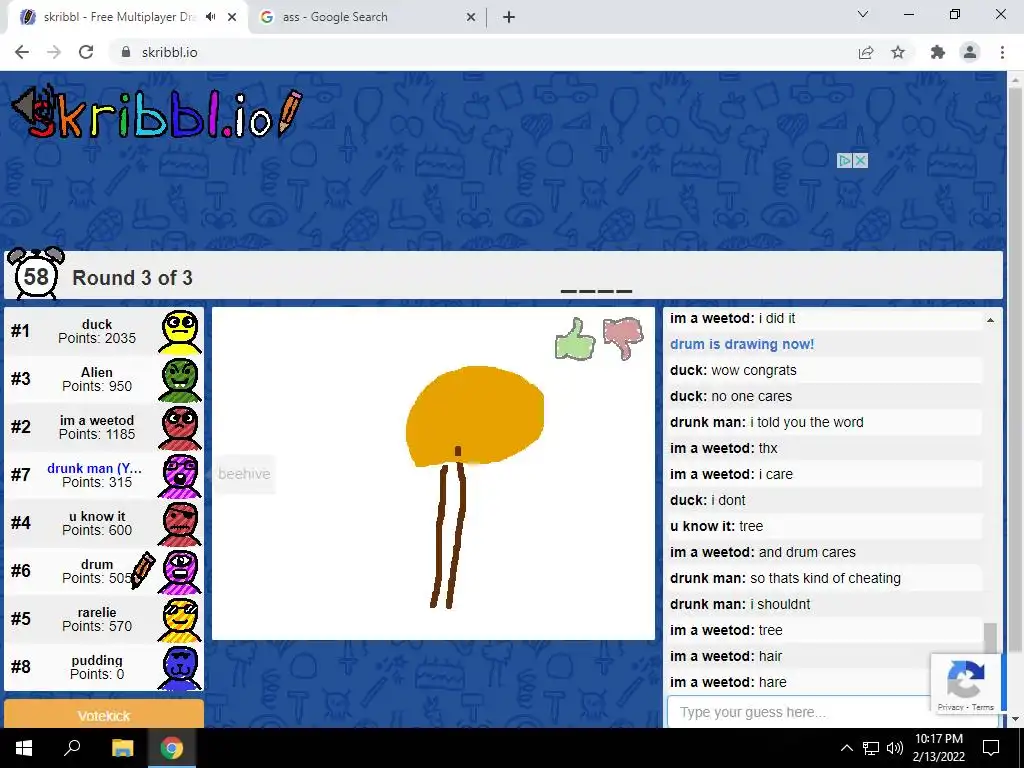Bookmark this page with the star

(898, 52)
